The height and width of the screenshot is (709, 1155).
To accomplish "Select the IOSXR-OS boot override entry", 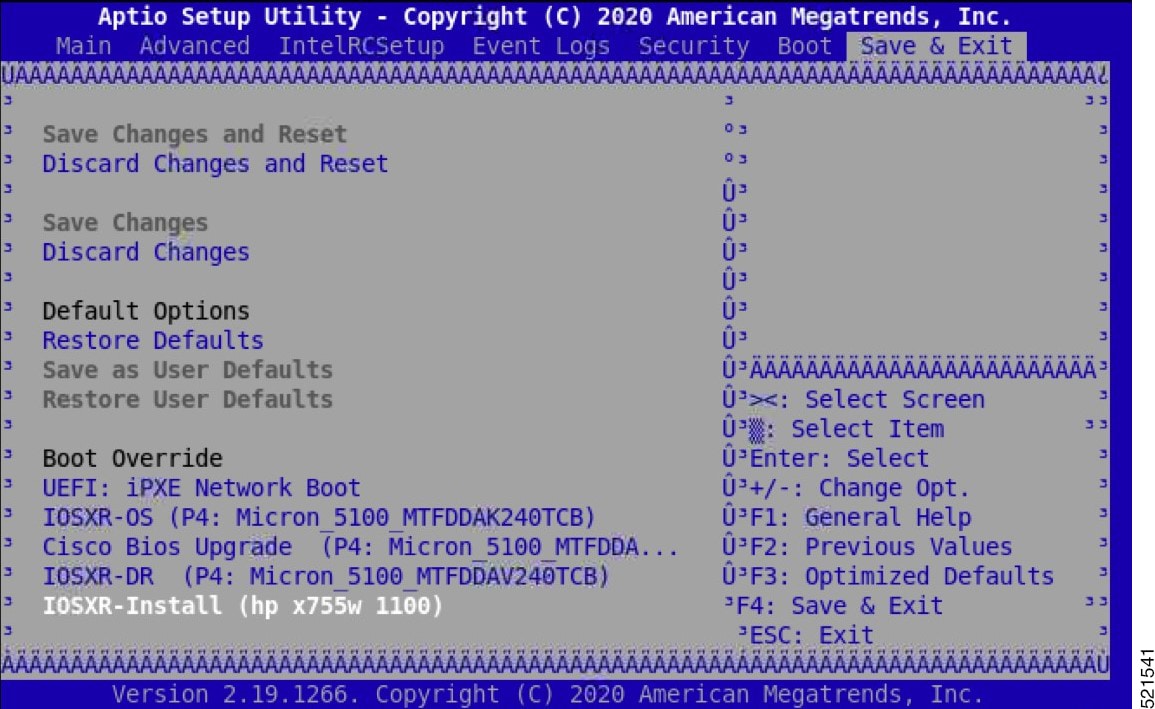I will [x=319, y=517].
